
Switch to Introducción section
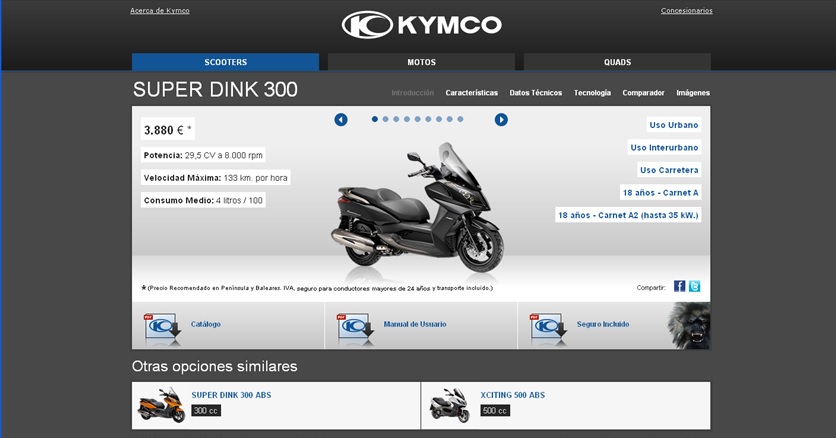[x=413, y=93]
